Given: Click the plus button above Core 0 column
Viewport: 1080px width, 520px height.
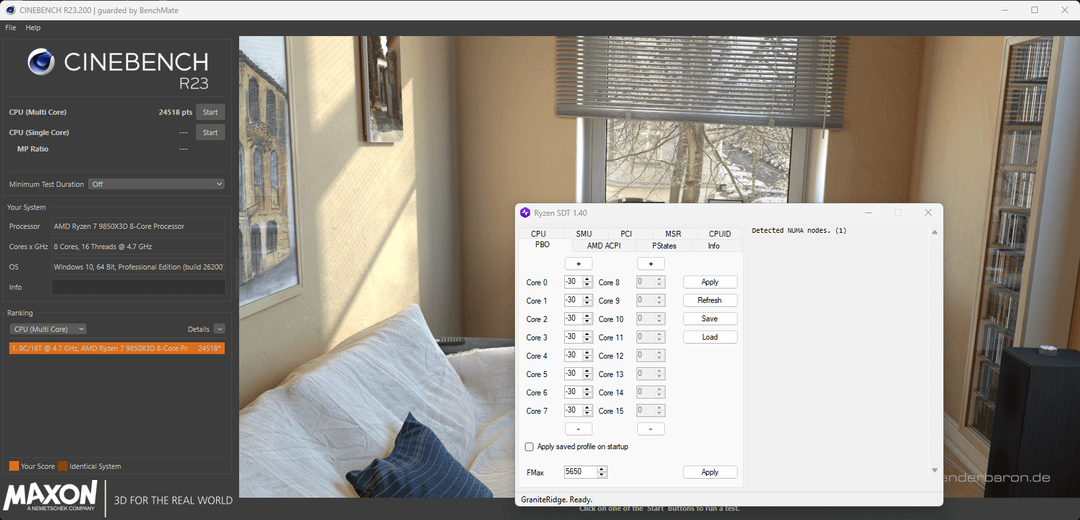Looking at the screenshot, I should click(578, 264).
